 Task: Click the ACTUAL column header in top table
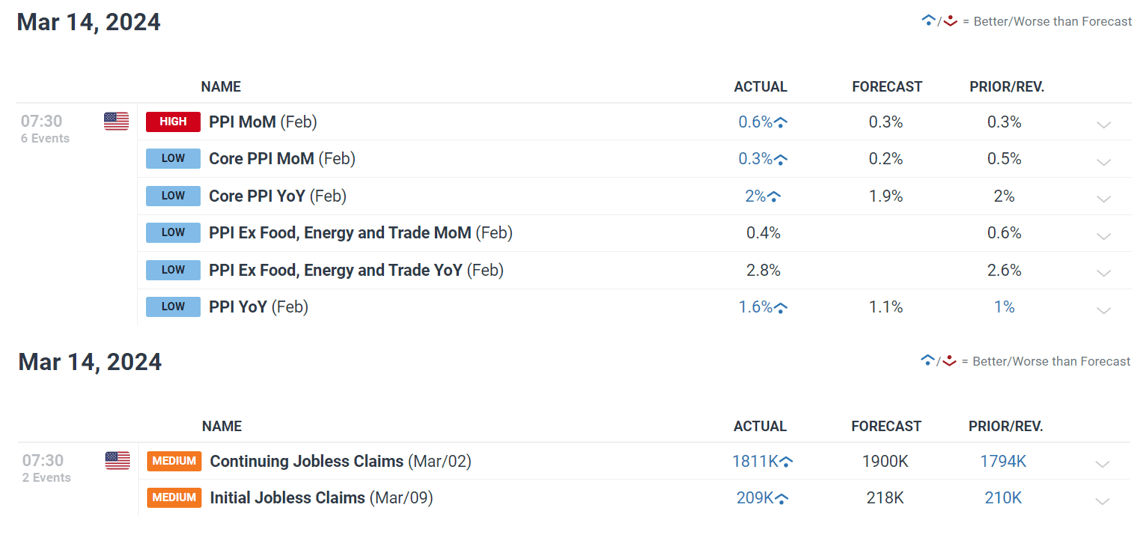(760, 86)
